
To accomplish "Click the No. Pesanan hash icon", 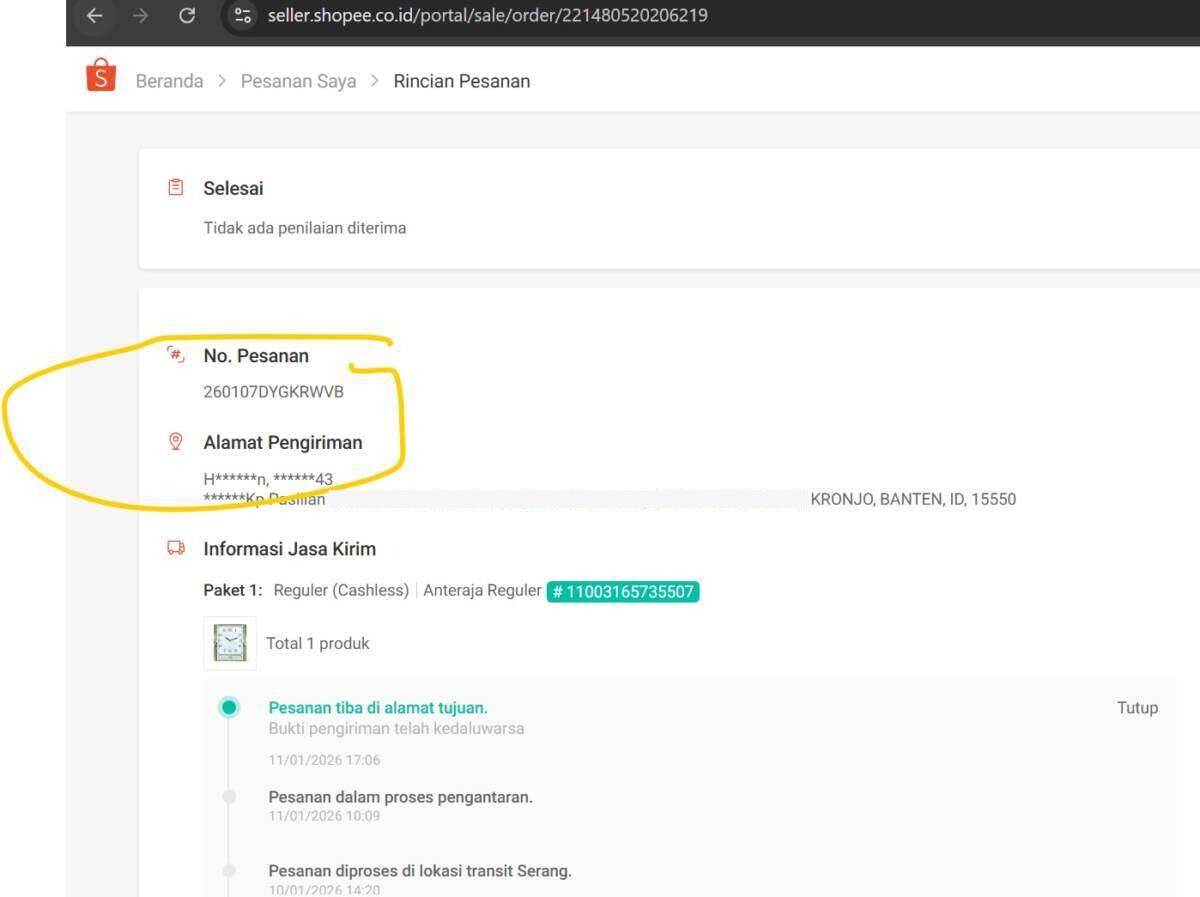I will click(176, 355).
